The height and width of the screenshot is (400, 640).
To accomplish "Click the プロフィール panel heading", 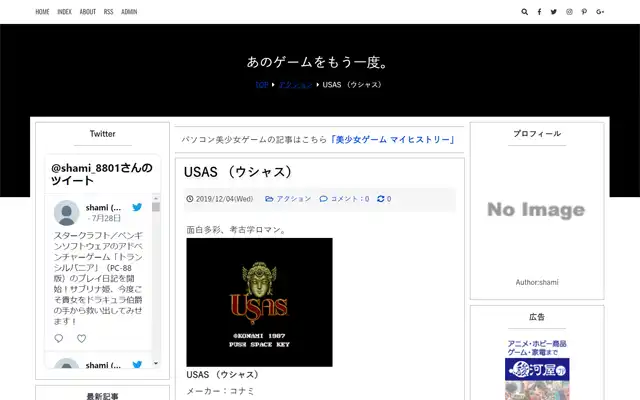I will click(x=537, y=134).
